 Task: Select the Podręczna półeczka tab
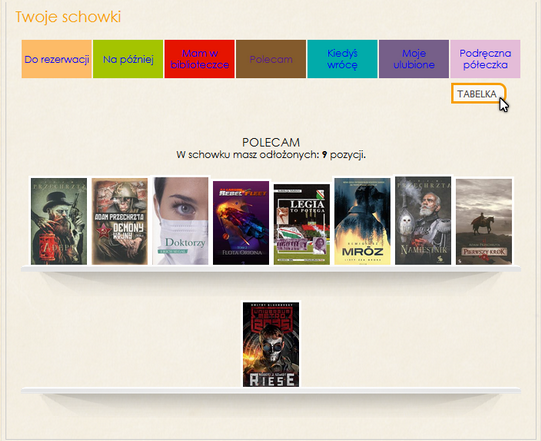click(x=485, y=59)
